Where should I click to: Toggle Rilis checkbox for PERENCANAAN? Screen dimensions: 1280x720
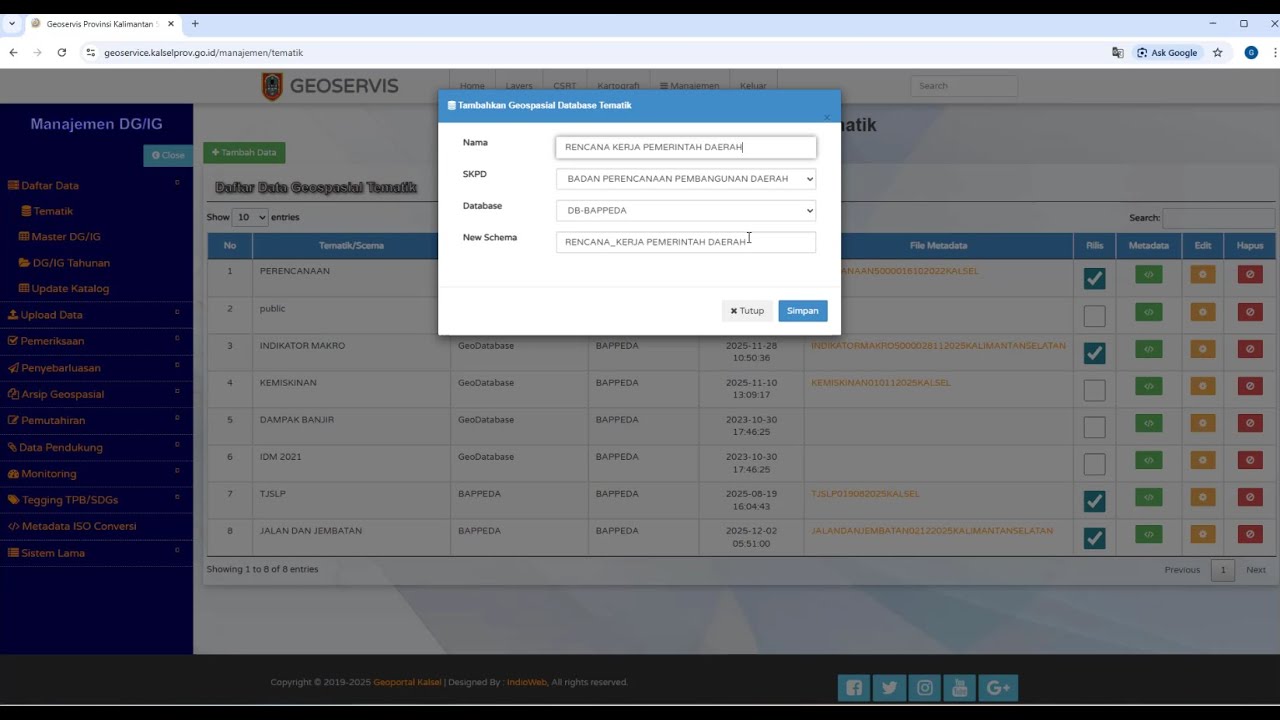(1094, 278)
